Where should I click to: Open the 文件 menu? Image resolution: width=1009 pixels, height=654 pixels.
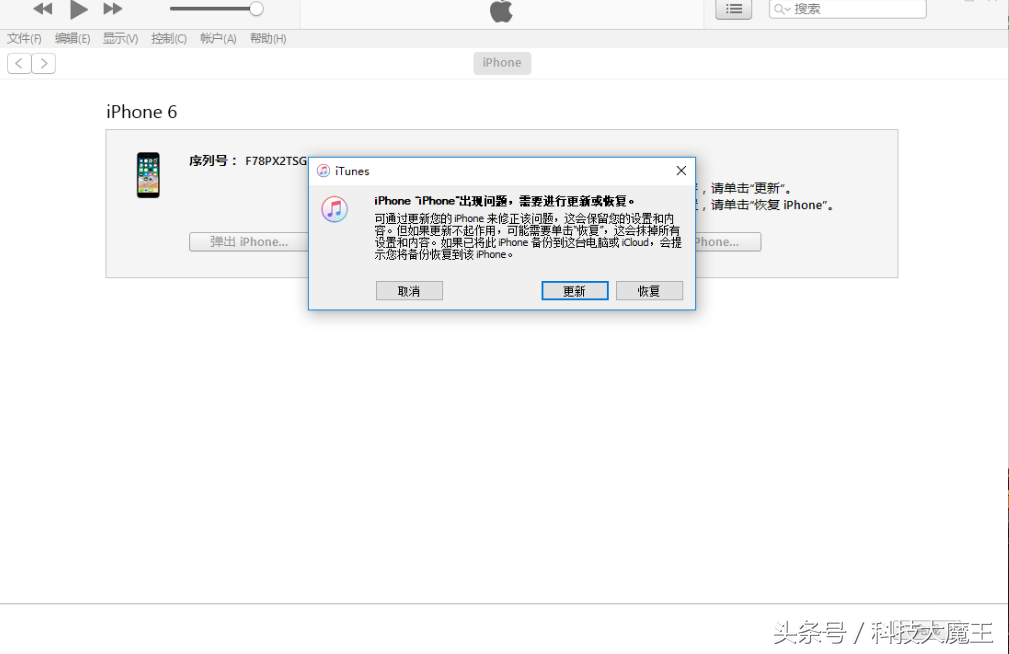[23, 38]
